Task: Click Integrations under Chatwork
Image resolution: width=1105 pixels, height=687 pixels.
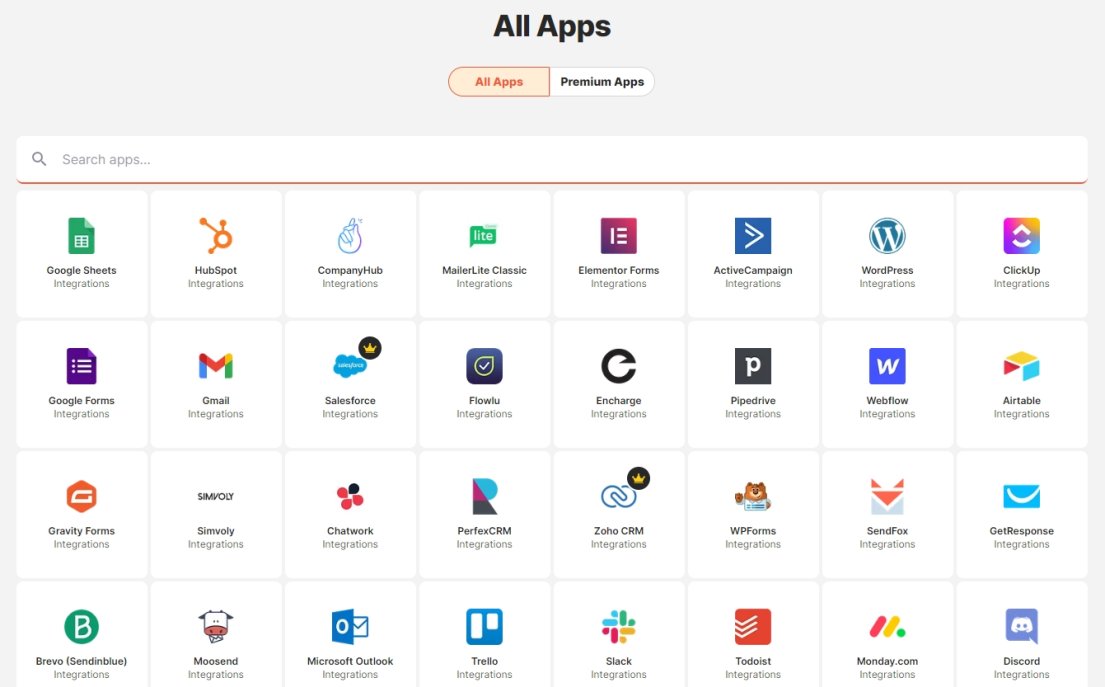Action: click(x=350, y=545)
